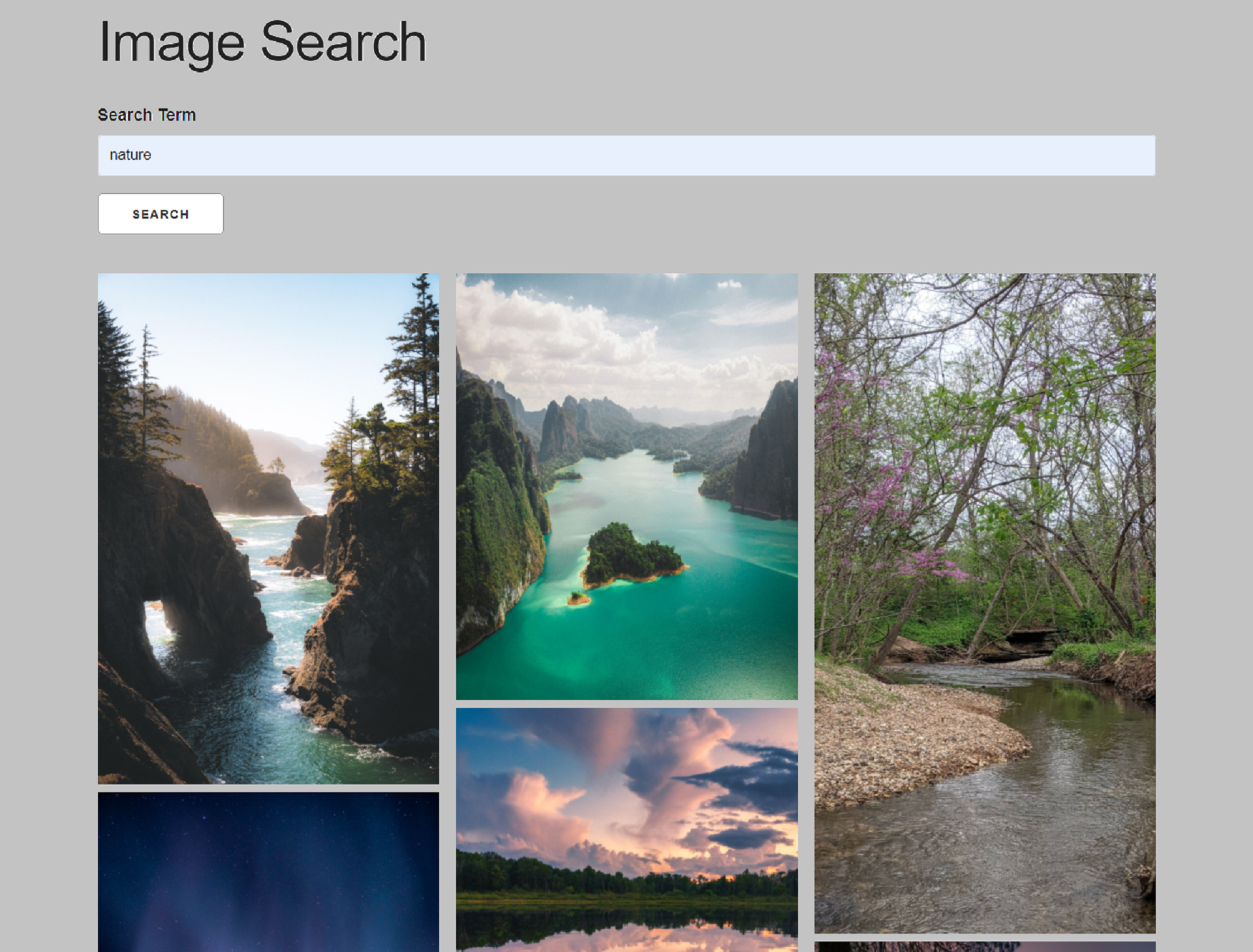Open the rocky coastal cove photo
The height and width of the screenshot is (952, 1253).
point(268,529)
